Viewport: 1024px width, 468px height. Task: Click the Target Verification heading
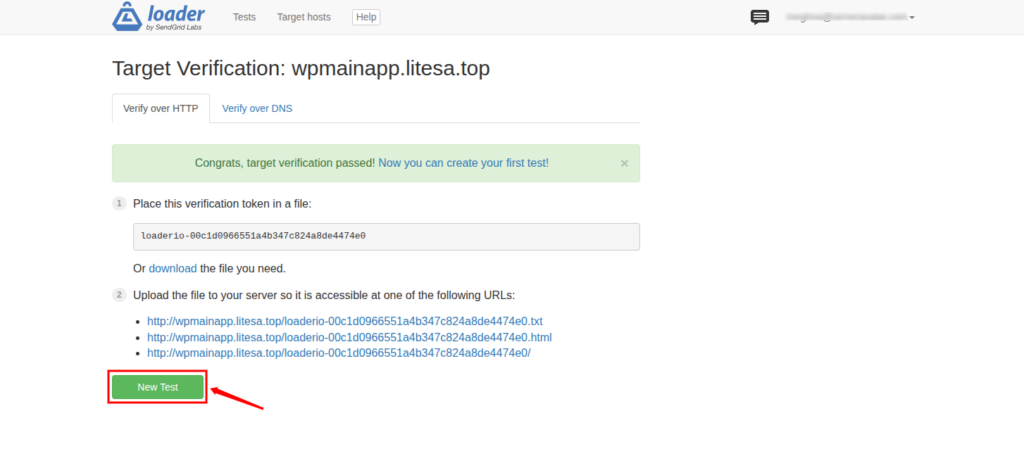301,68
